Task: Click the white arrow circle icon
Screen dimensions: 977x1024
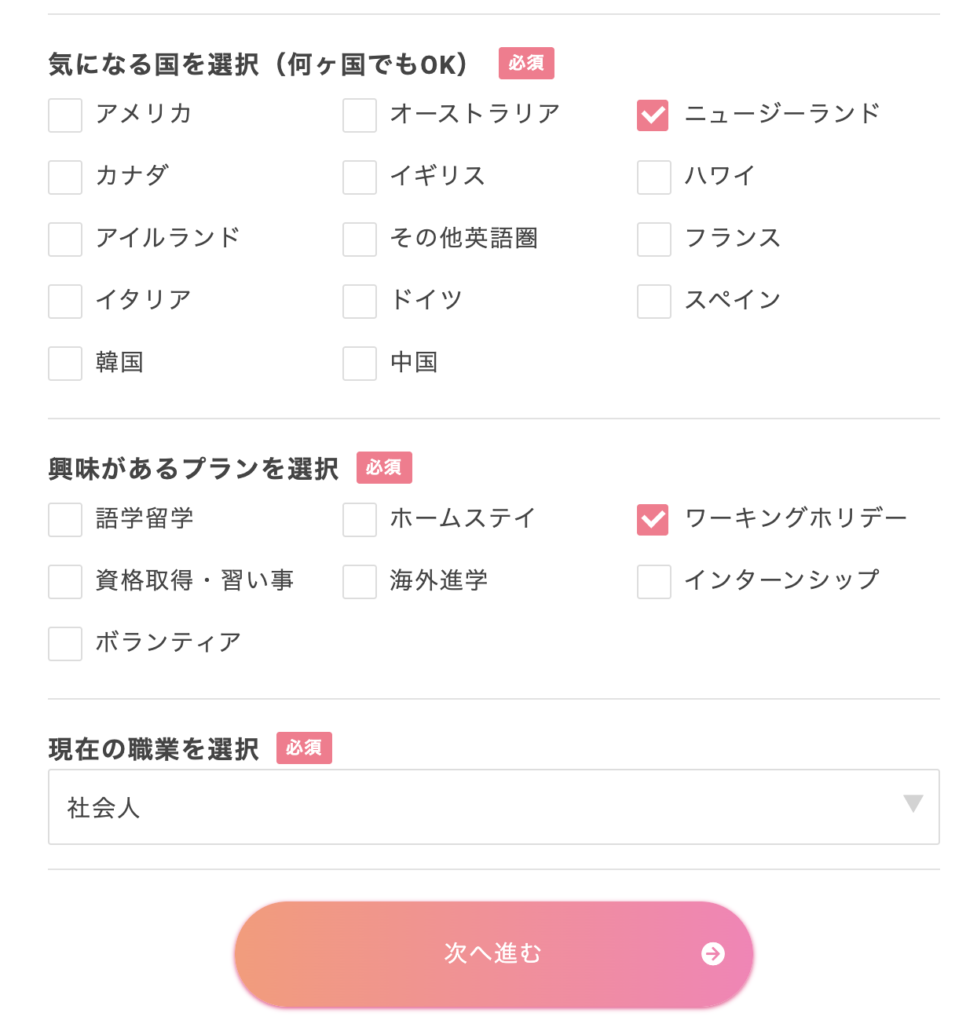Action: coord(713,954)
